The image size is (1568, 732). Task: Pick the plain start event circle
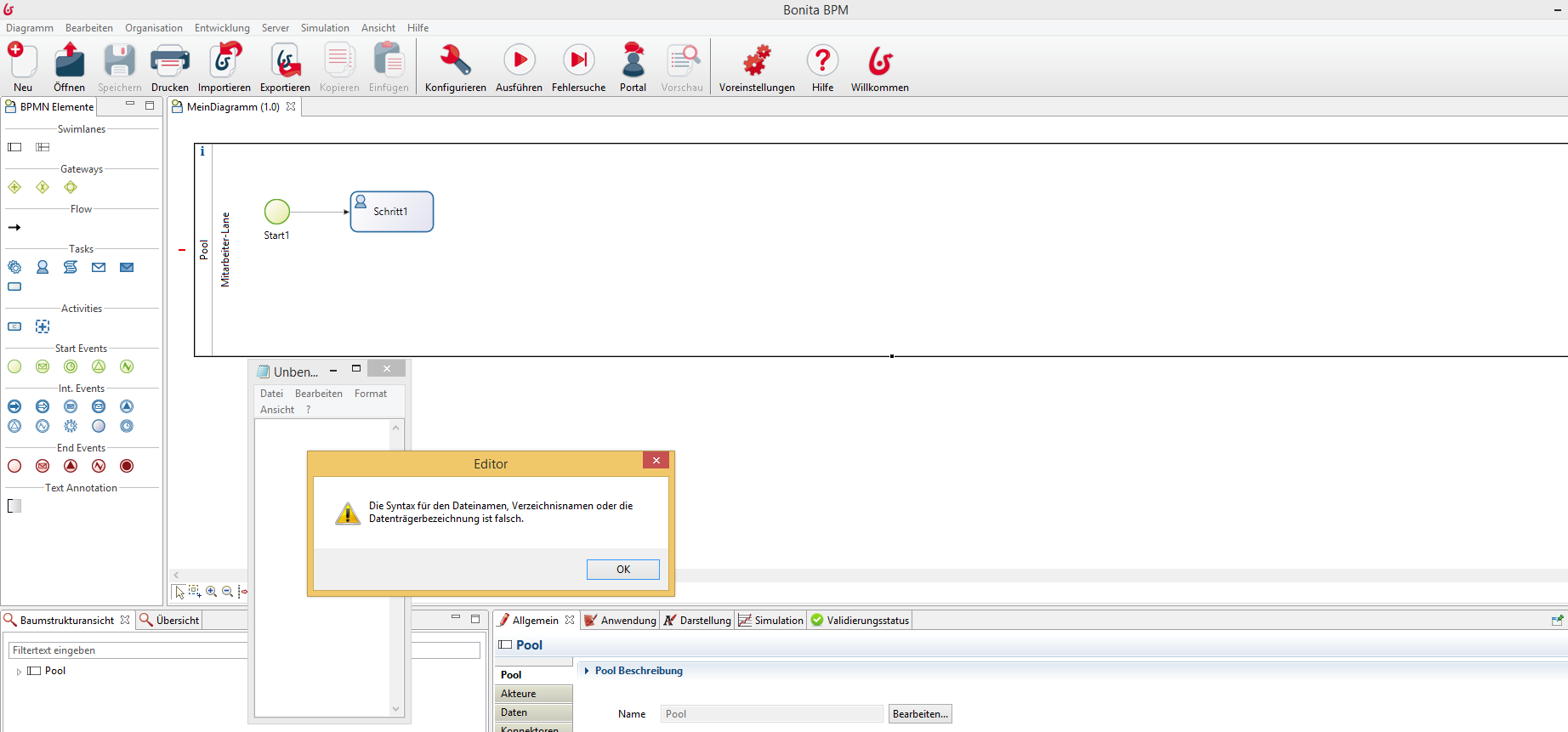coord(14,366)
